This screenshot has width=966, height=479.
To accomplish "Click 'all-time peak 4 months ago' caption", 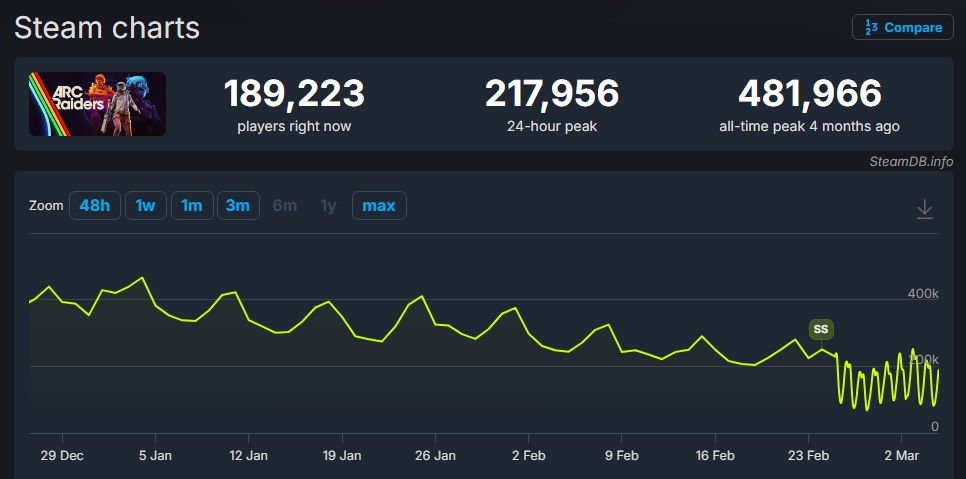I will 810,127.
